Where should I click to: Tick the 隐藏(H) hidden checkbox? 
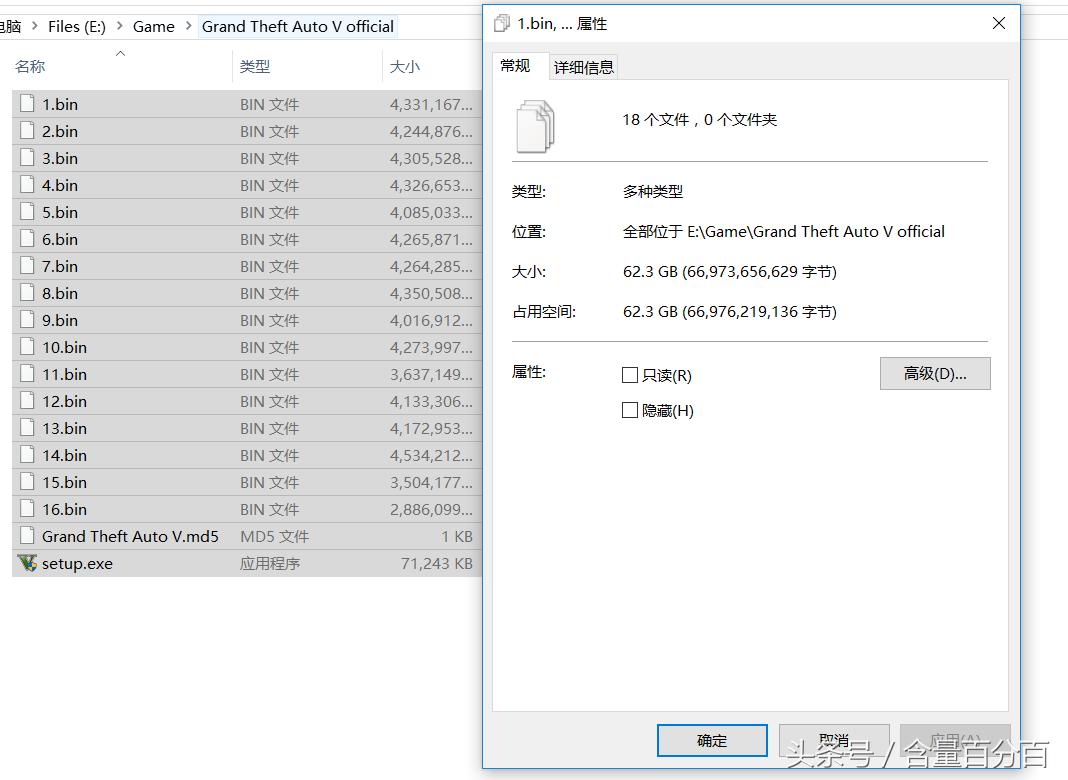(630, 410)
